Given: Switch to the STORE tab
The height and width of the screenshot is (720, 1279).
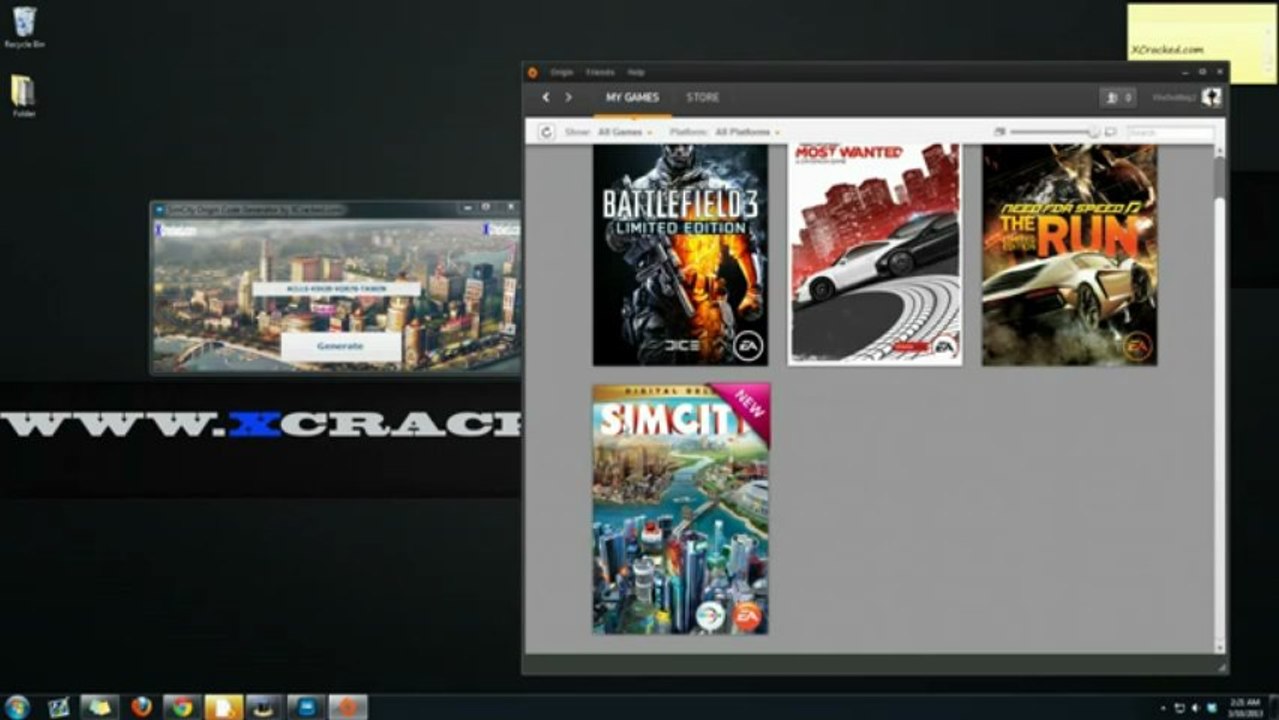Looking at the screenshot, I should (702, 98).
